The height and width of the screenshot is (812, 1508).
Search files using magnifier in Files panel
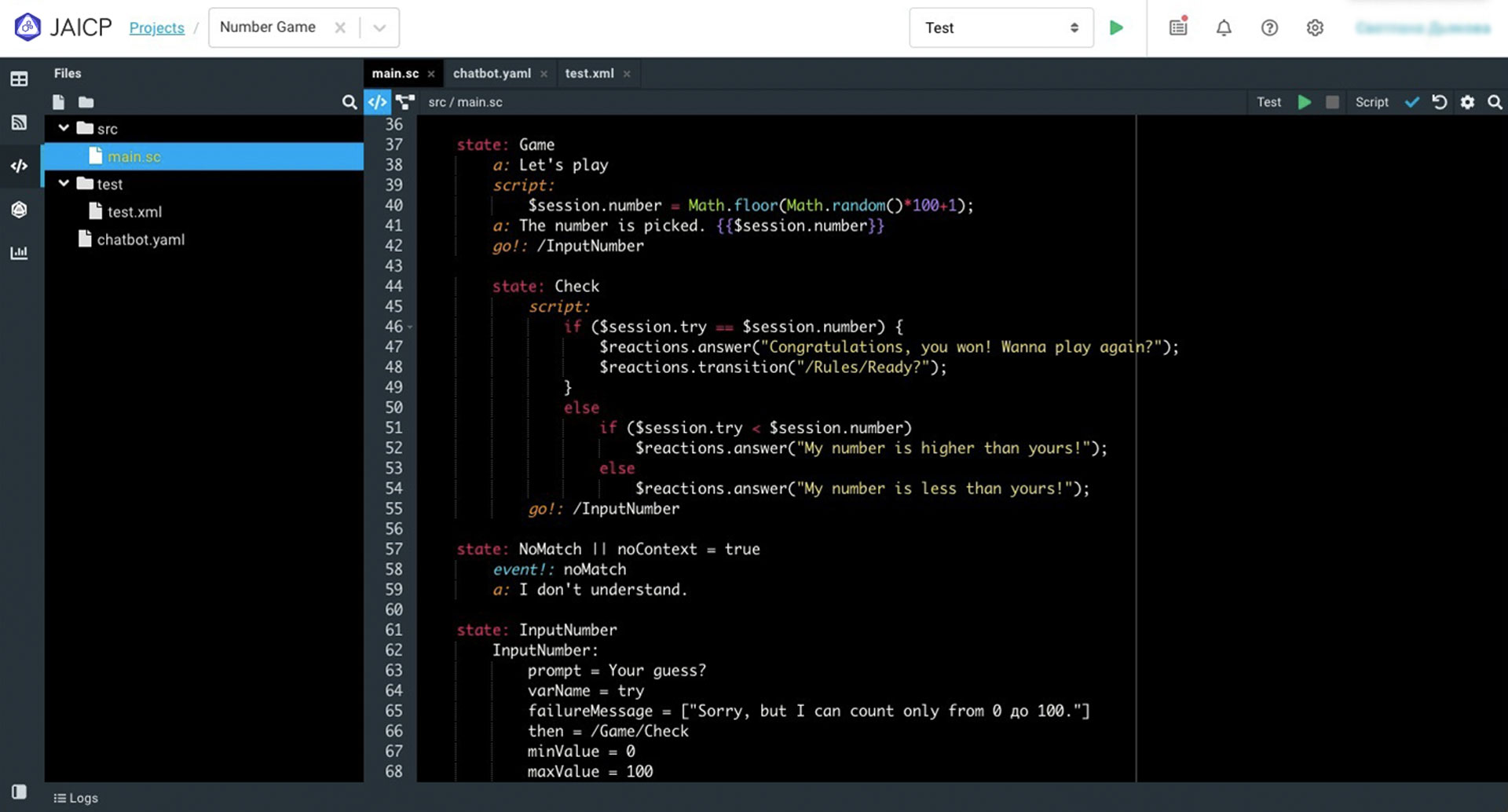[x=349, y=102]
